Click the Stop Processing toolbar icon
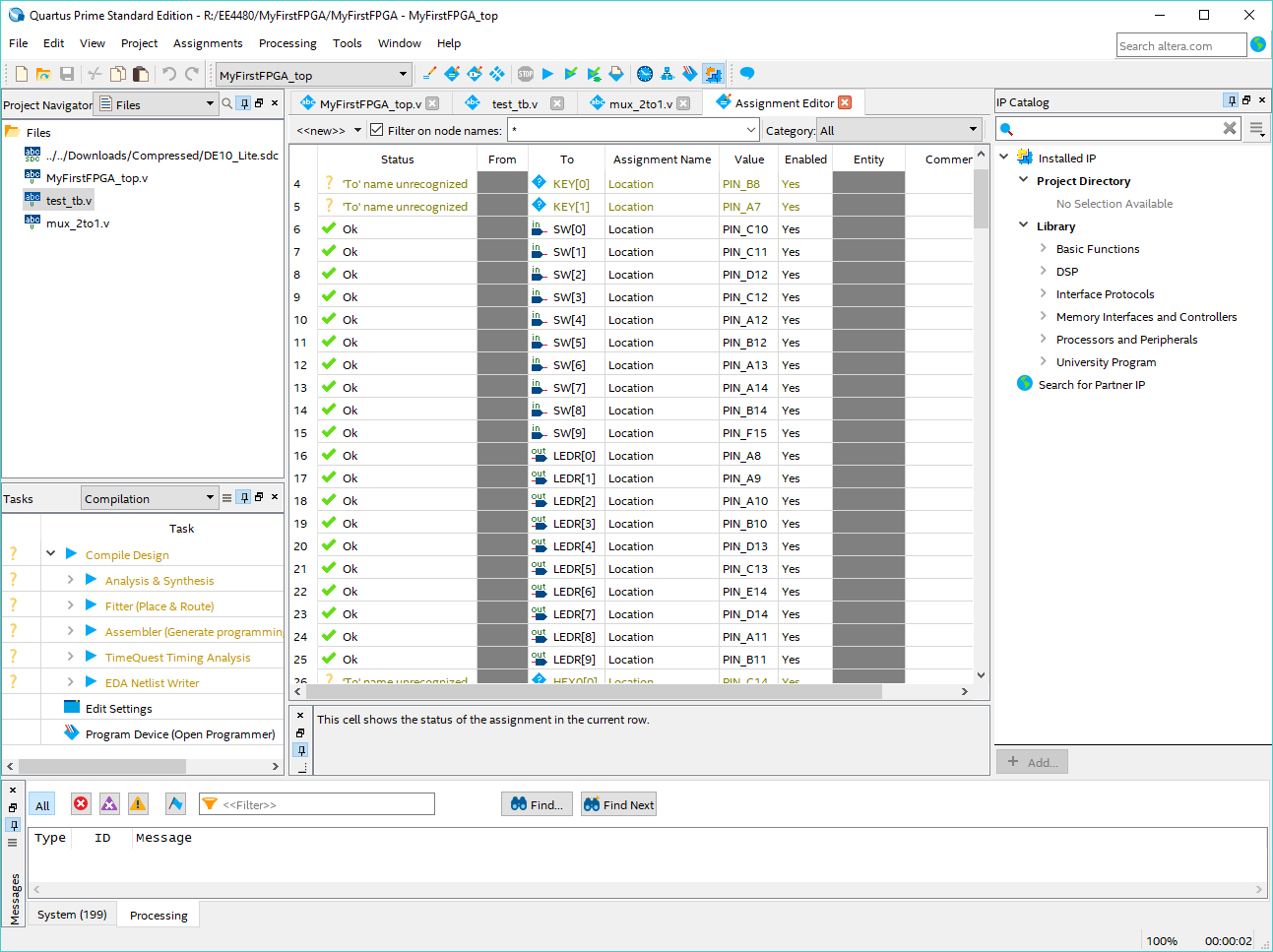The height and width of the screenshot is (952, 1273). [526, 74]
